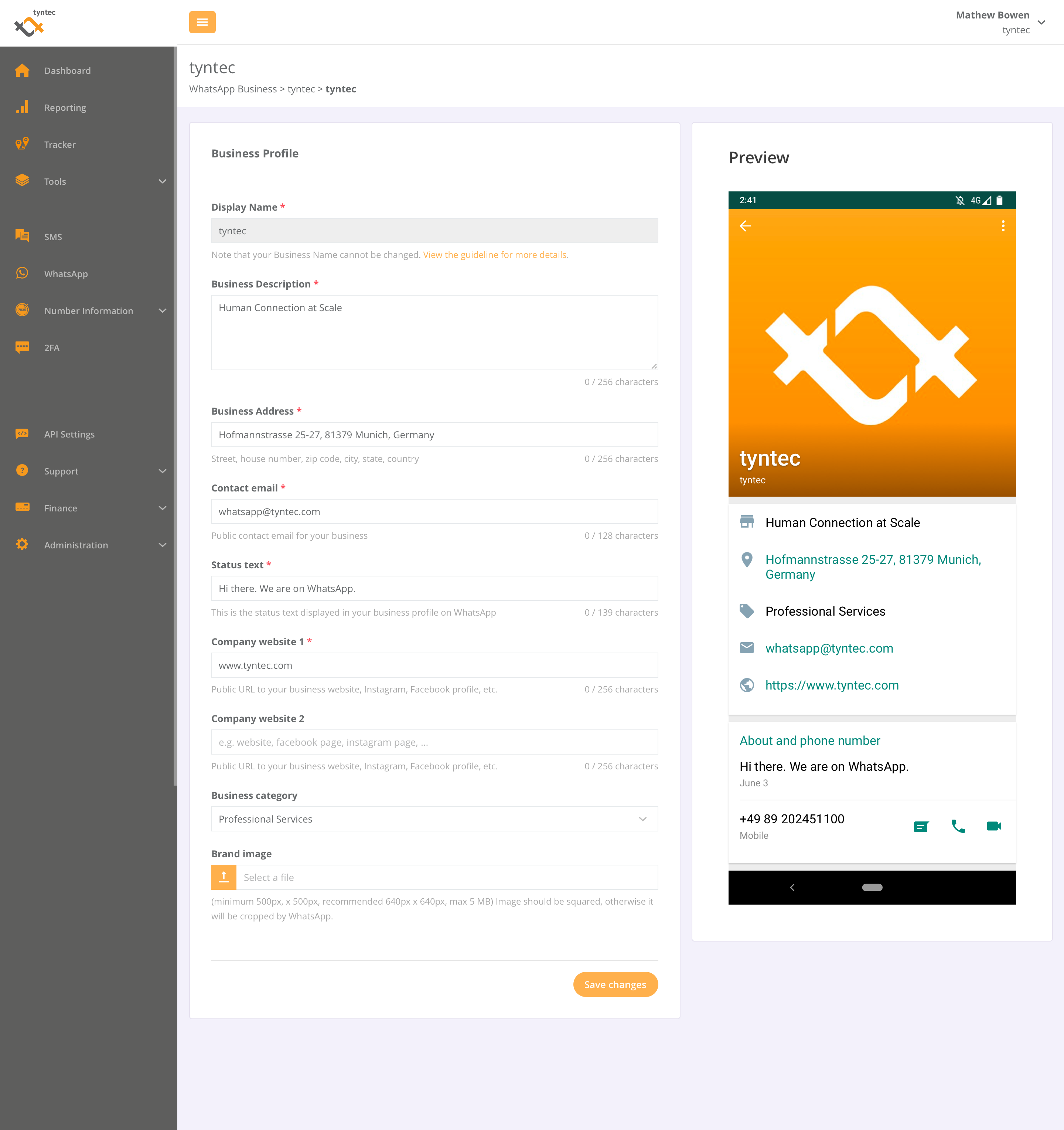Click the Tools layers icon
Viewport: 1064px width, 1130px height.
coord(22,180)
